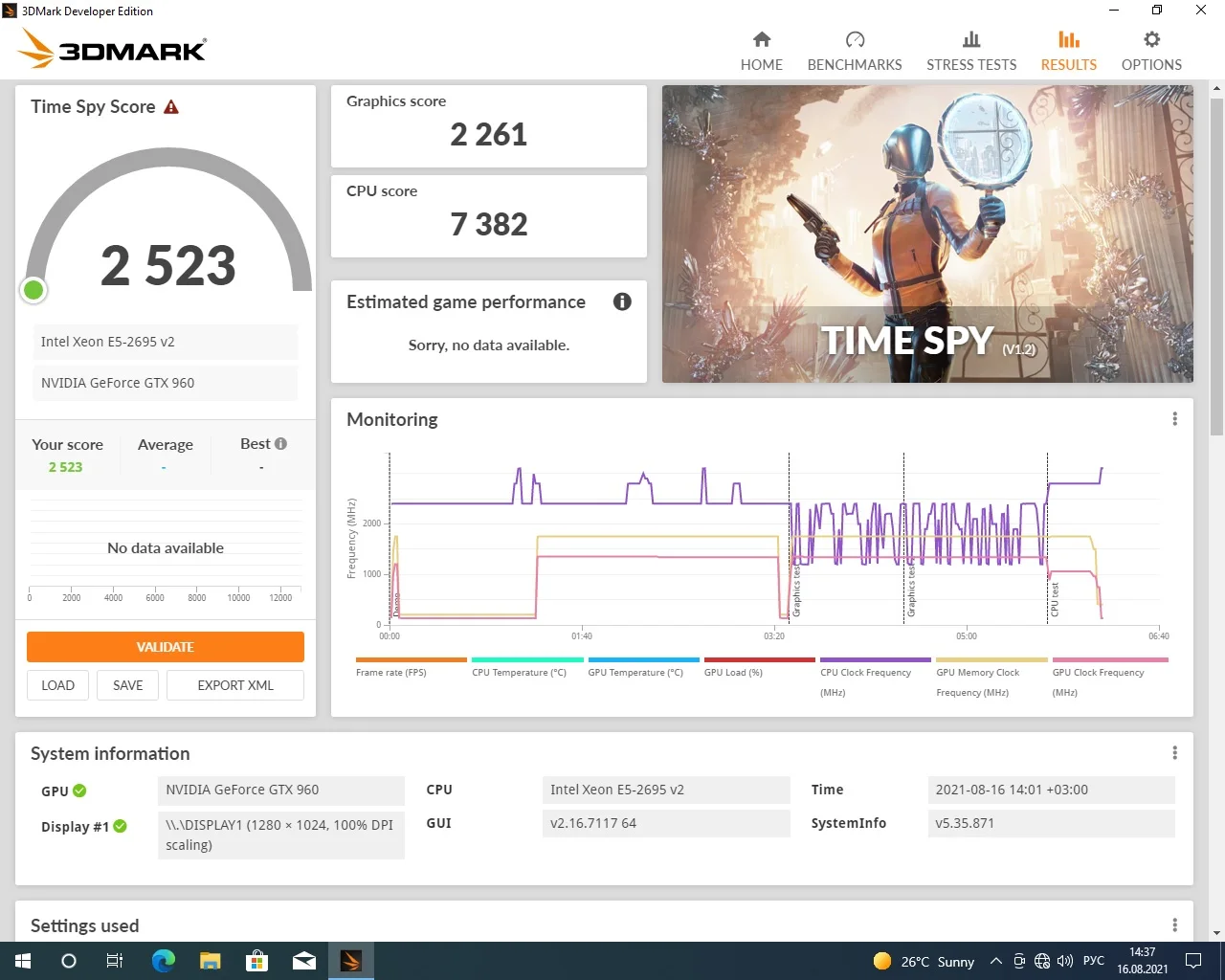Image resolution: width=1225 pixels, height=980 pixels.
Task: Go to the BENCHMARKS tab
Action: pyautogui.click(x=855, y=51)
